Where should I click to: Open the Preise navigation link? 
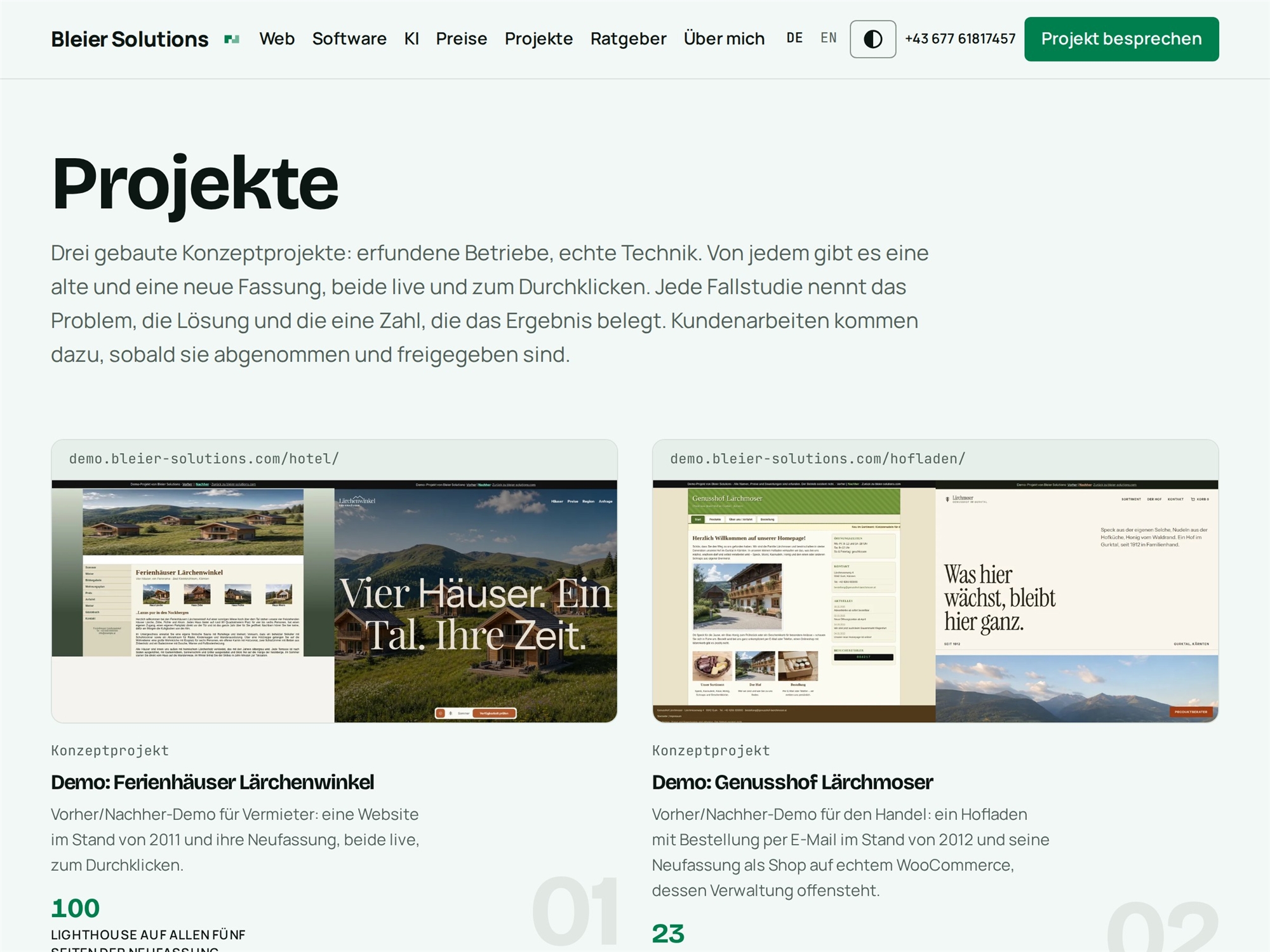point(462,39)
